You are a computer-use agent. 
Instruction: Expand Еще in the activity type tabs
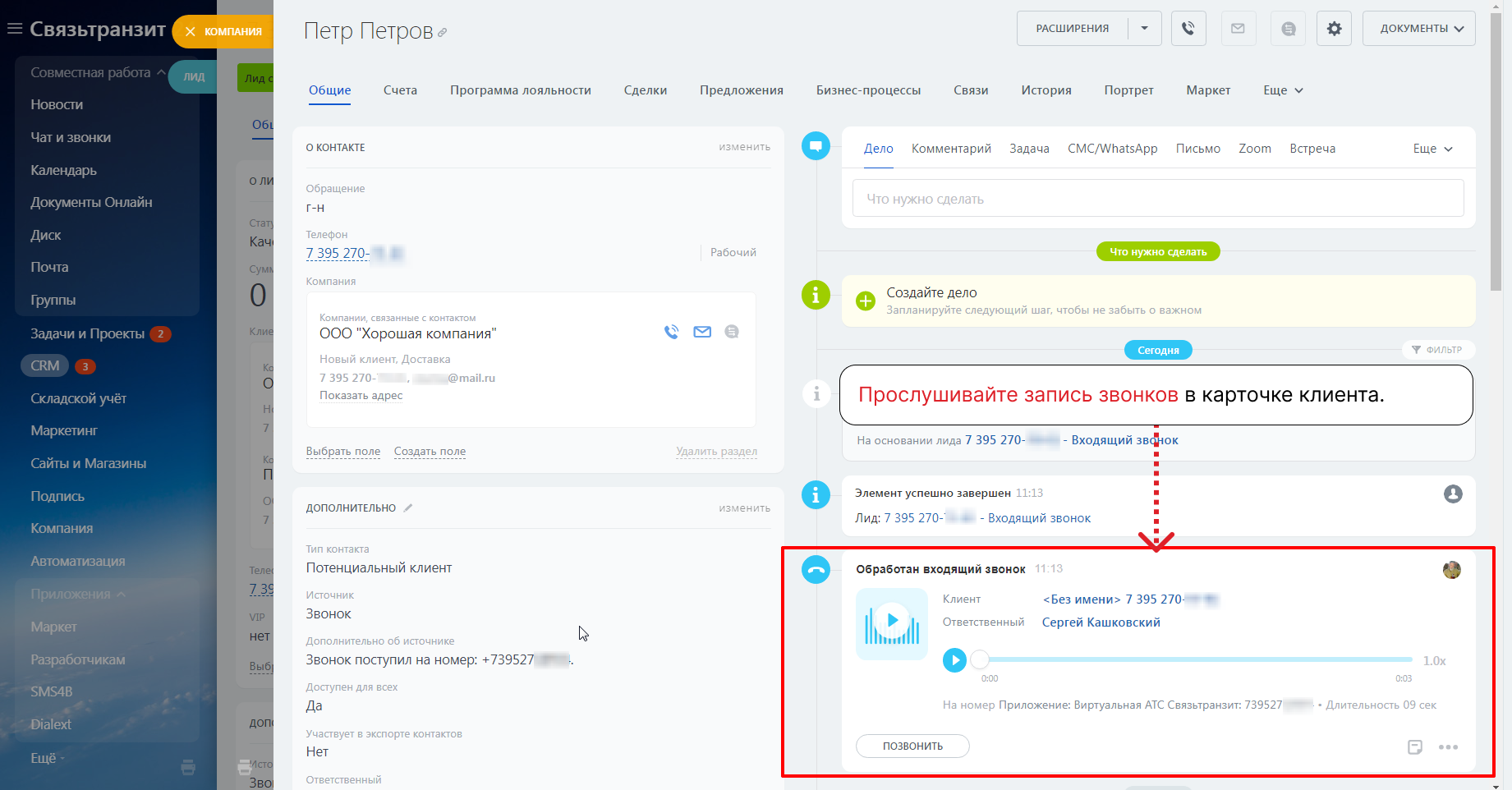tap(1433, 149)
